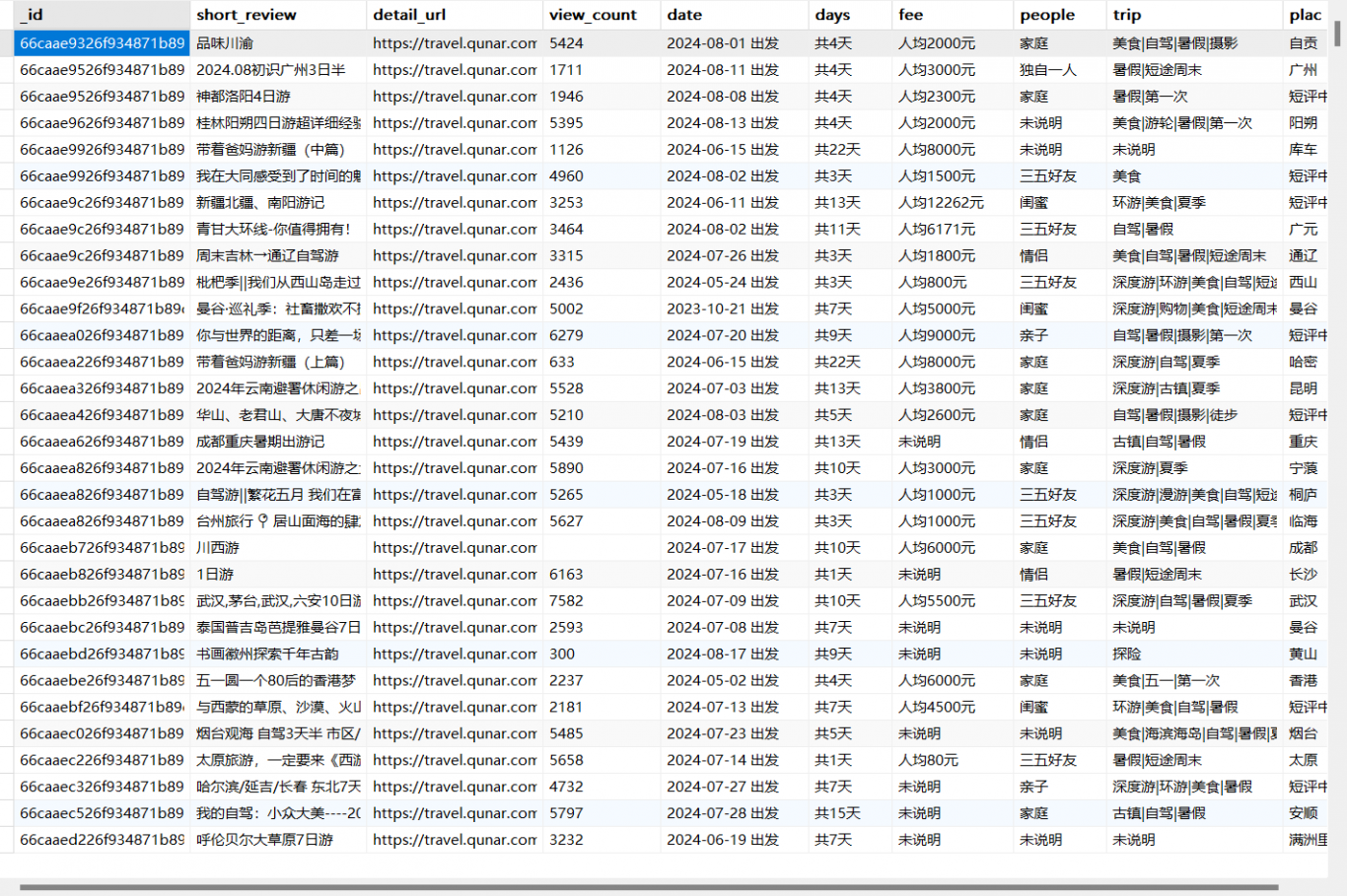The width and height of the screenshot is (1347, 896).
Task: Click the review 周末吉林一通辽自驾游
Action: pyautogui.click(x=278, y=255)
